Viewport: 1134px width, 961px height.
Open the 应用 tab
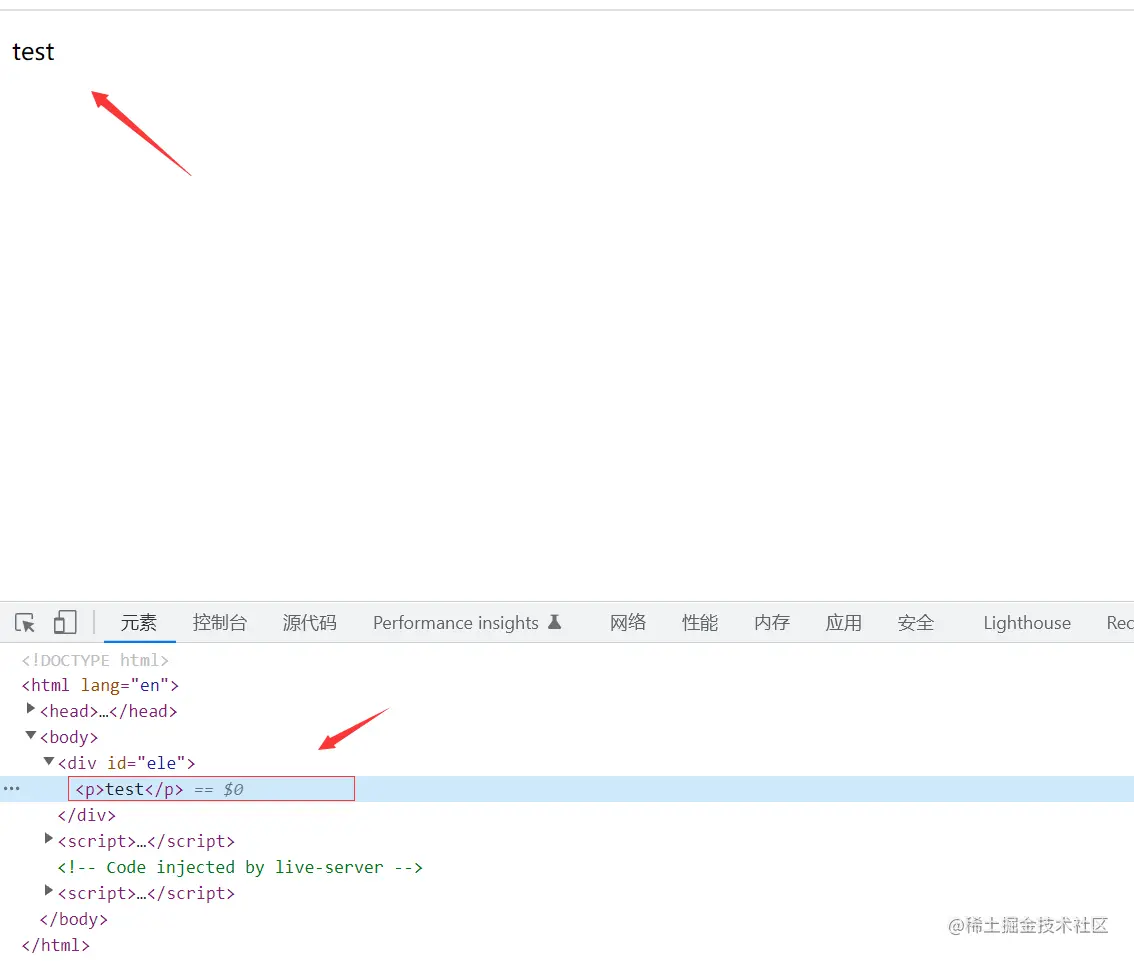click(x=843, y=623)
